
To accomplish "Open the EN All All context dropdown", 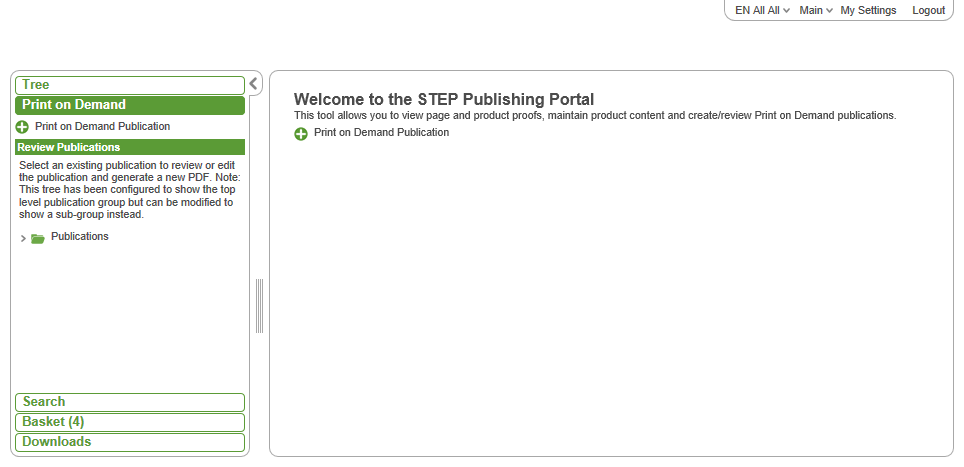I will (x=762, y=10).
